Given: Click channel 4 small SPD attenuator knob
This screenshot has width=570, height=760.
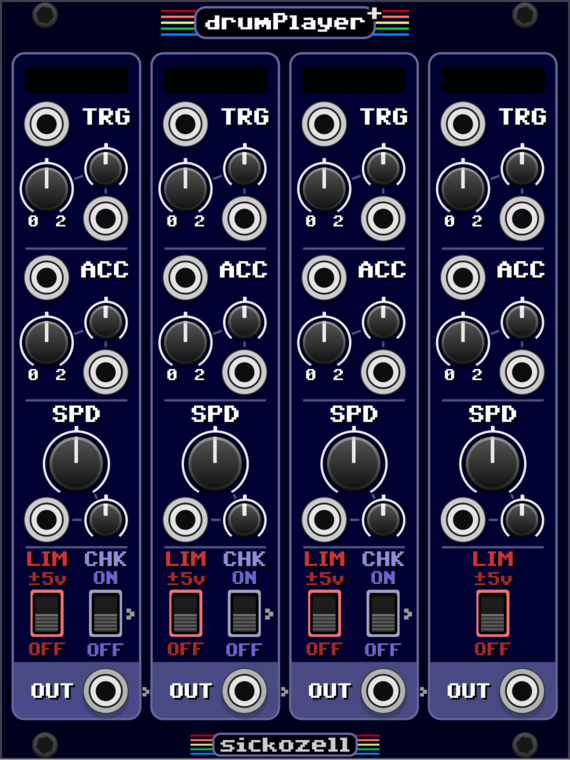Looking at the screenshot, I should click(522, 519).
